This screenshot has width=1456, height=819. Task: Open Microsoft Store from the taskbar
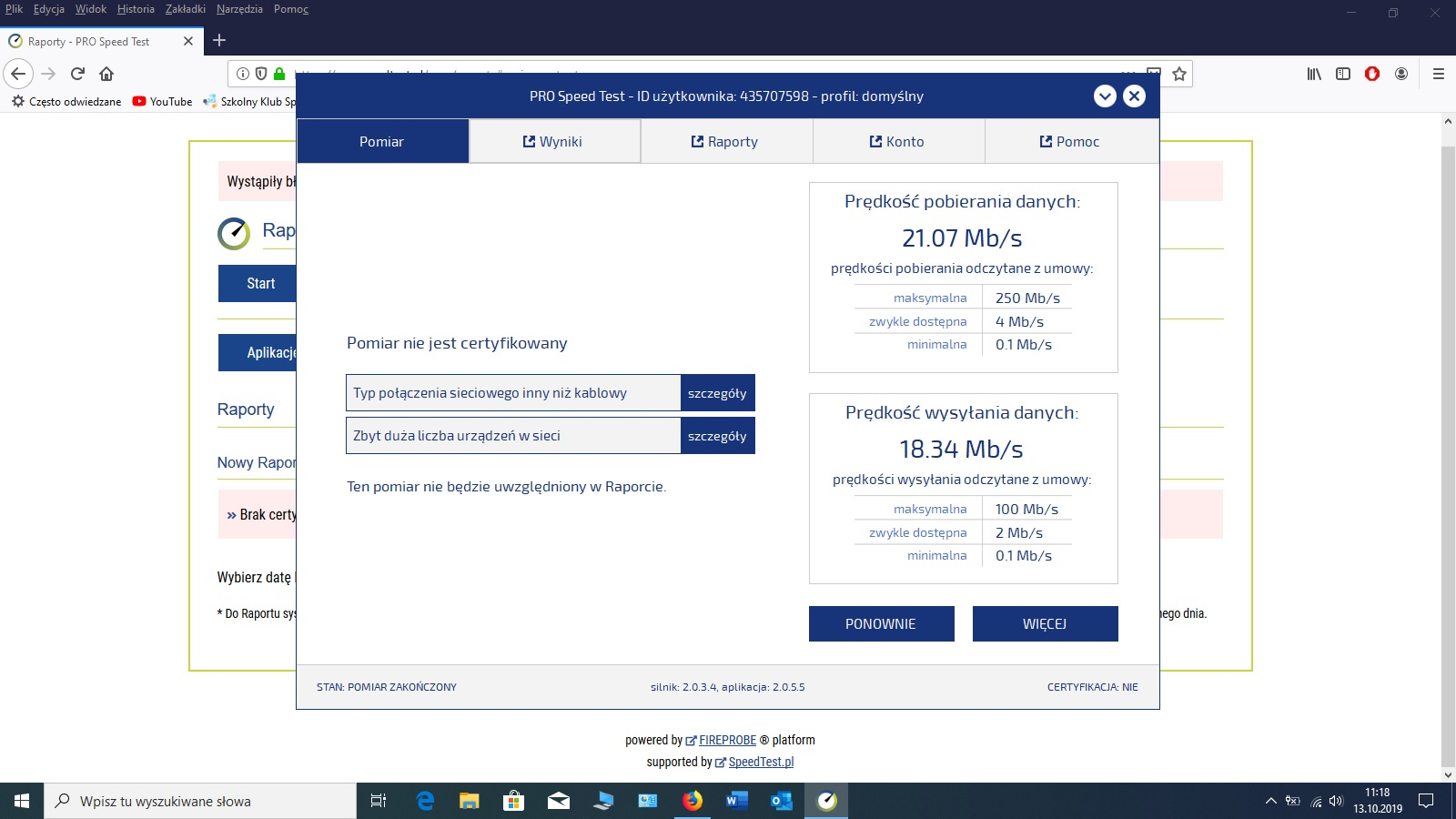click(x=514, y=801)
